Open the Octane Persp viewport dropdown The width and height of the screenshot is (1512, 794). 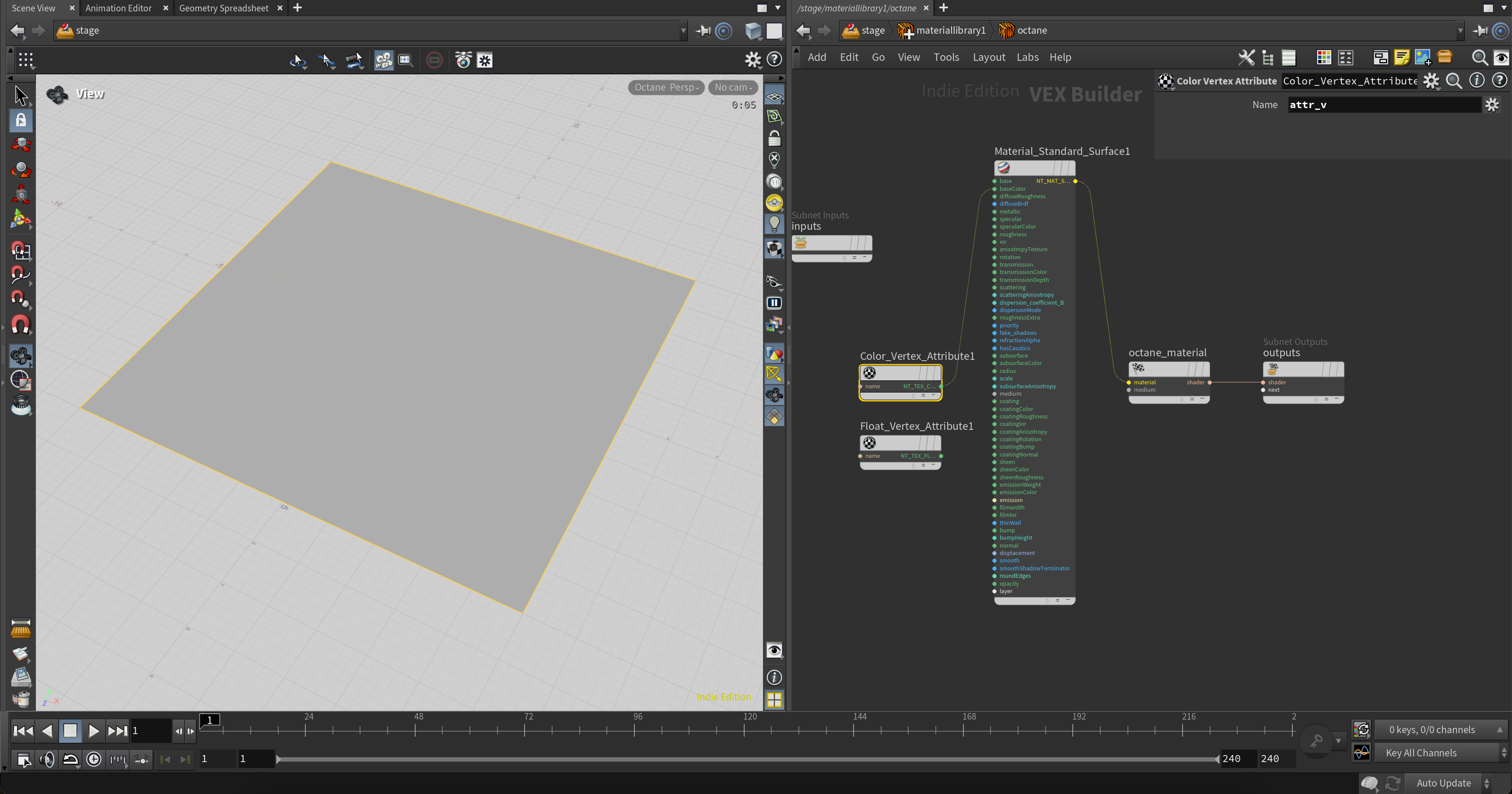(x=665, y=88)
